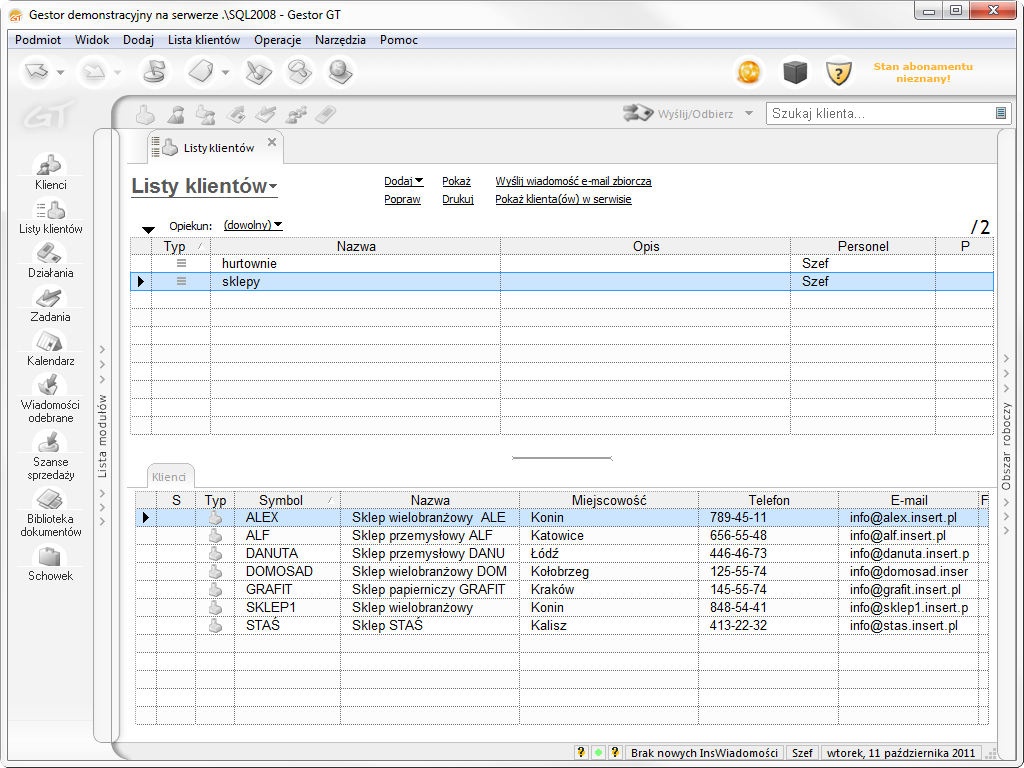The height and width of the screenshot is (768, 1024).
Task: Click in the Szukaj klienta search field
Action: click(x=880, y=114)
